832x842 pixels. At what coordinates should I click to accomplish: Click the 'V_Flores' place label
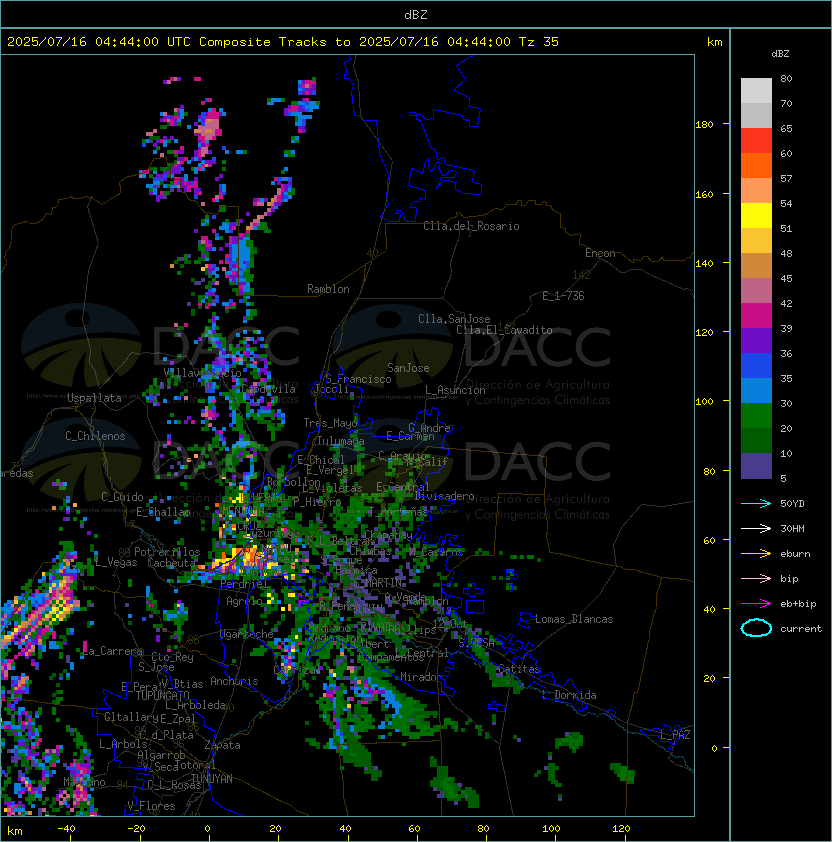click(x=151, y=806)
